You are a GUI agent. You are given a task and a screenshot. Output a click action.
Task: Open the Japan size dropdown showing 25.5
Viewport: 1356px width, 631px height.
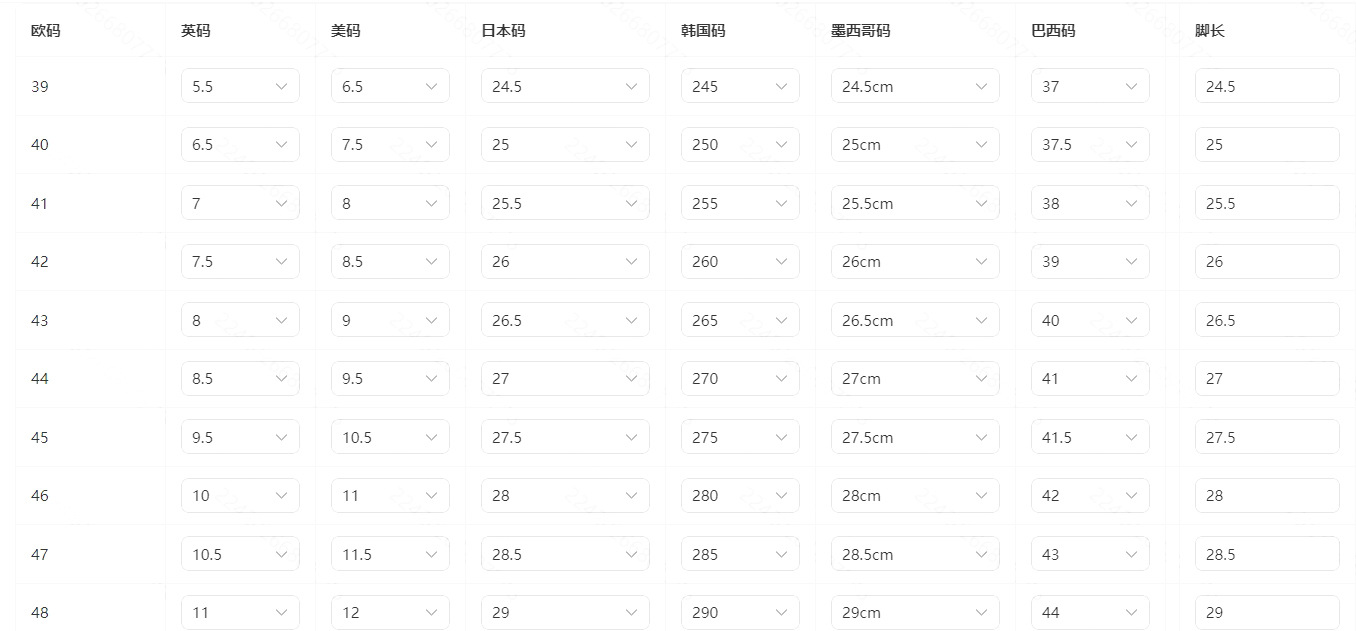[x=565, y=203]
